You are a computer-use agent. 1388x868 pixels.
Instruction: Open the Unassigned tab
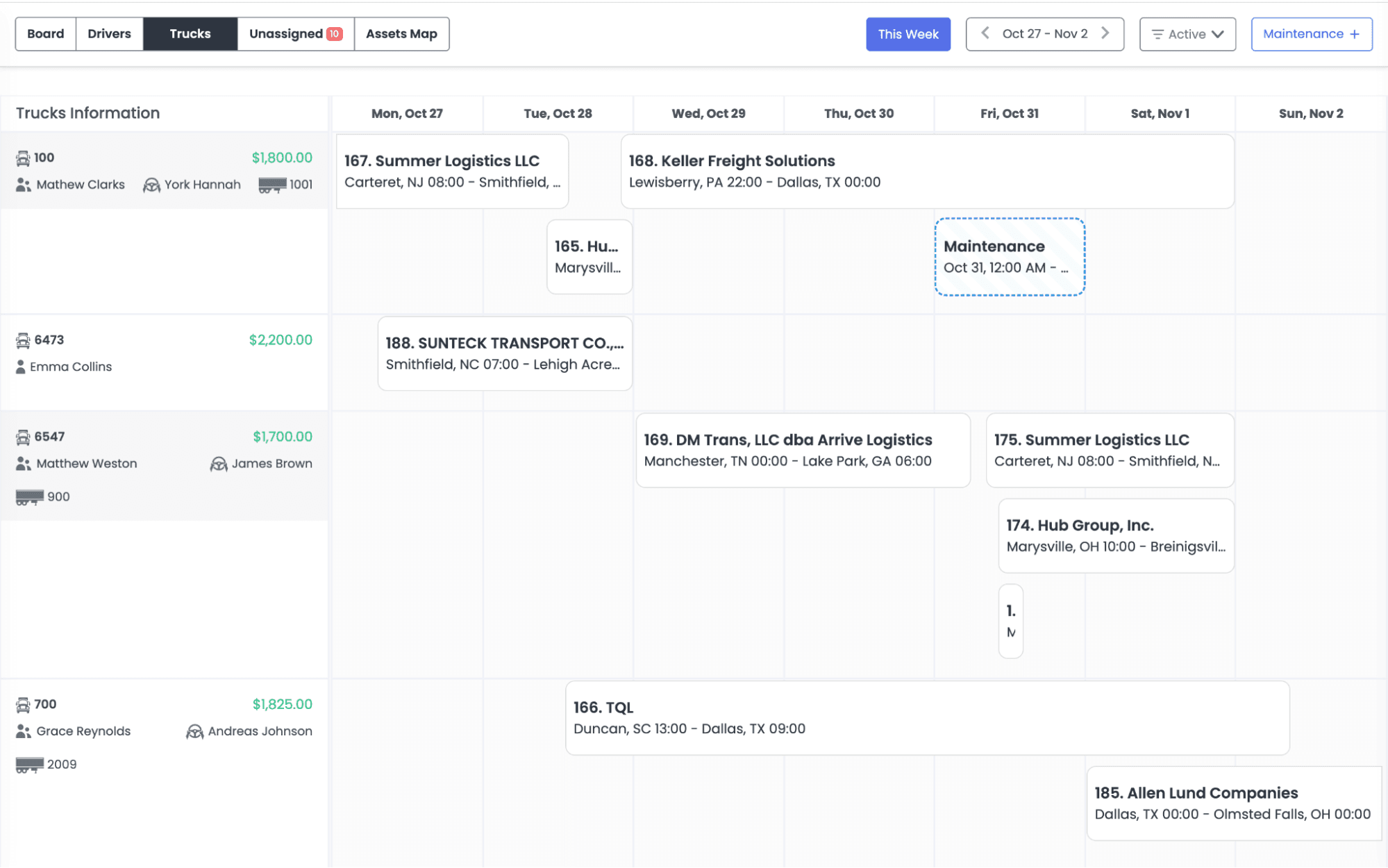tap(295, 34)
